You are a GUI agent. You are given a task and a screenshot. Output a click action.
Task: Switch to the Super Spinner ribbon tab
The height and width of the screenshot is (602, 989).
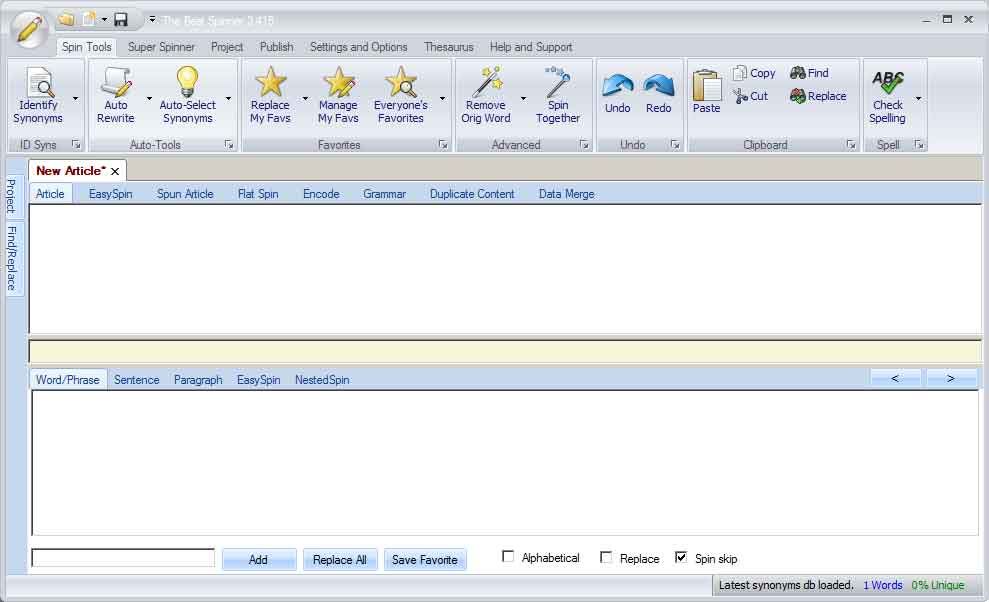161,47
